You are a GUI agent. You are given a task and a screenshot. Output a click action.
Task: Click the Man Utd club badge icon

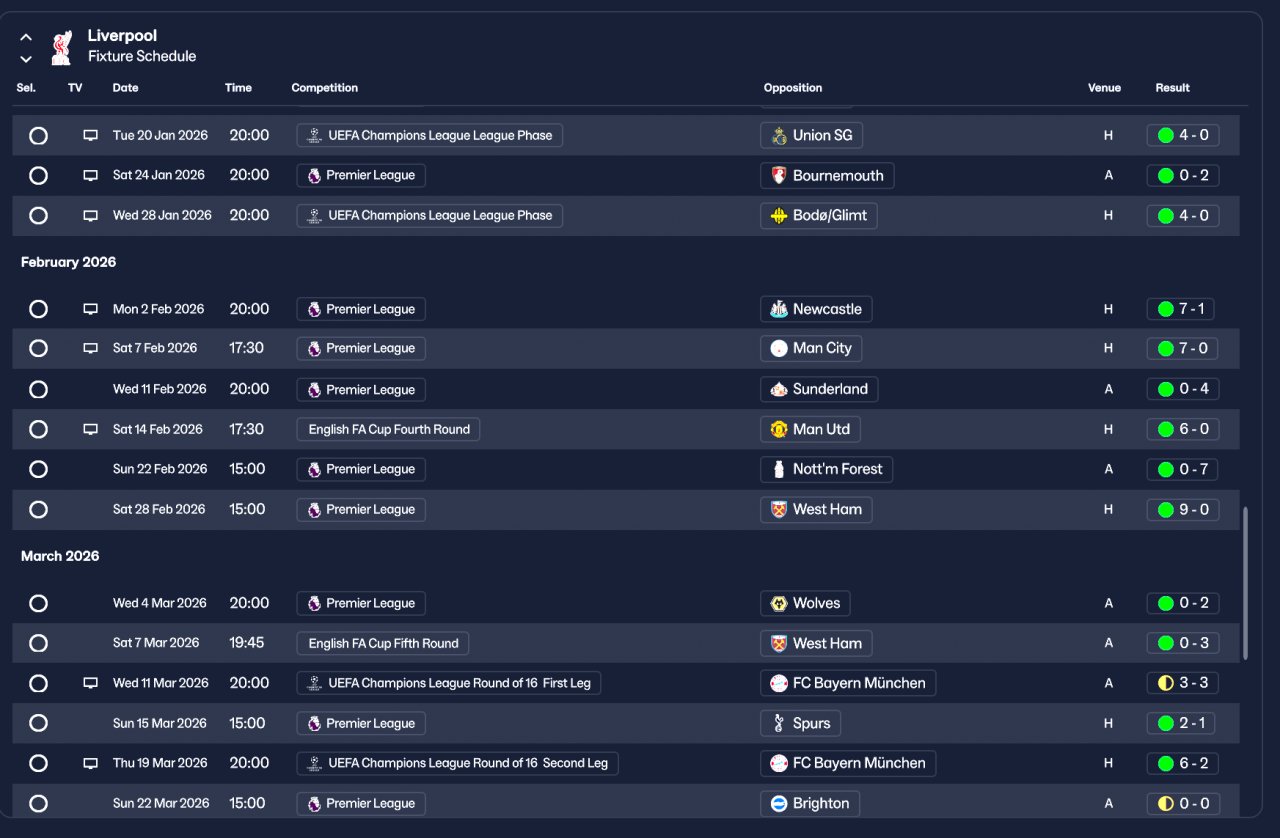(x=778, y=429)
